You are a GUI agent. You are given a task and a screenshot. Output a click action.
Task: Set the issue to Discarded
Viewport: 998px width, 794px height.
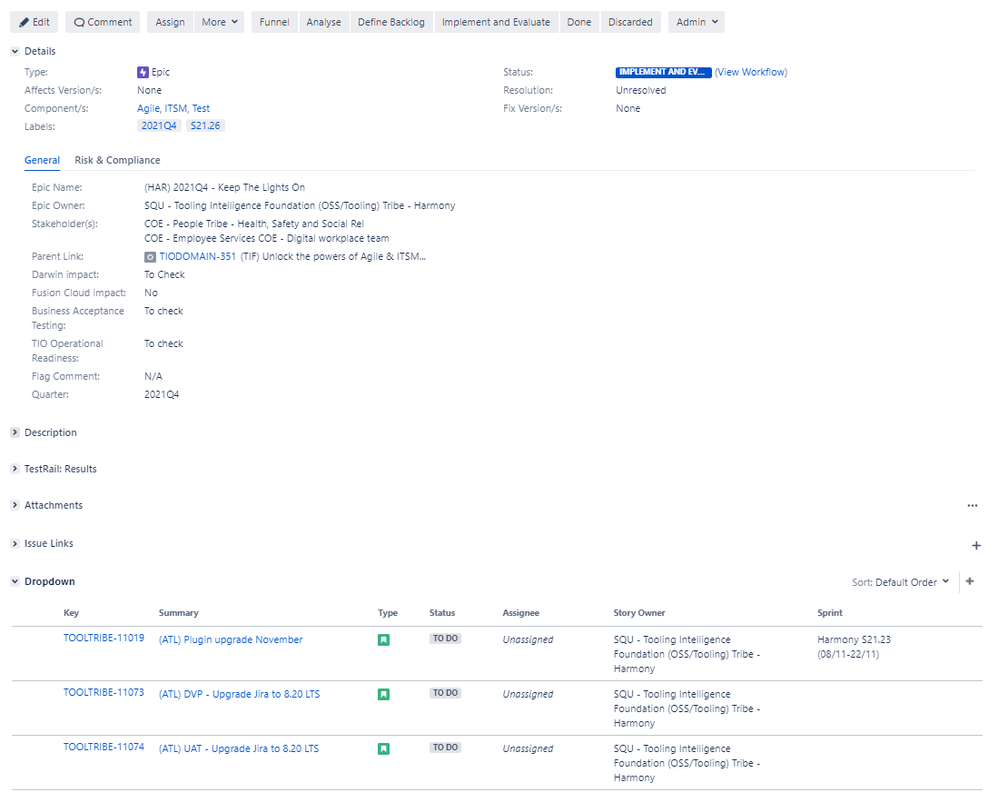pos(630,22)
